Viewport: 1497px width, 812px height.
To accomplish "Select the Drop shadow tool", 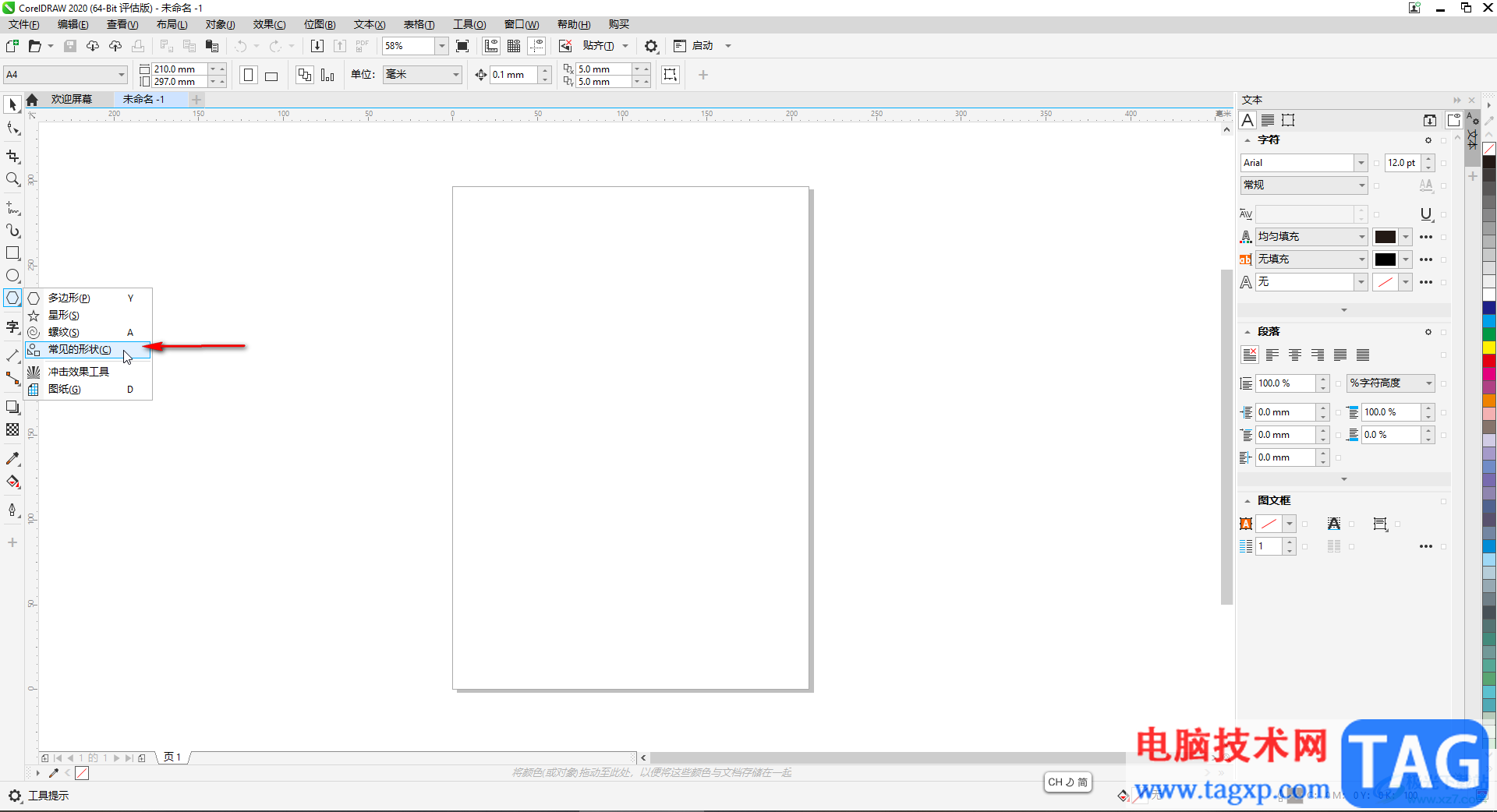I will point(12,407).
